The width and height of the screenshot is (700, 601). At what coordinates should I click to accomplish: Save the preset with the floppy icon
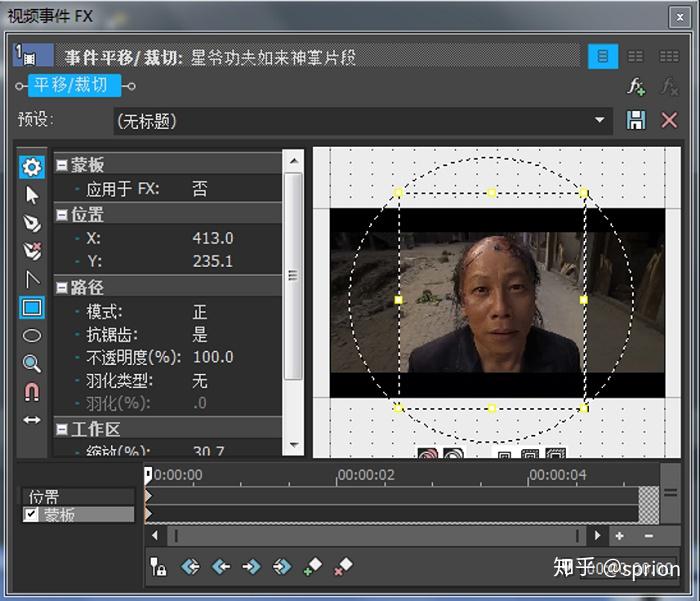pyautogui.click(x=636, y=120)
